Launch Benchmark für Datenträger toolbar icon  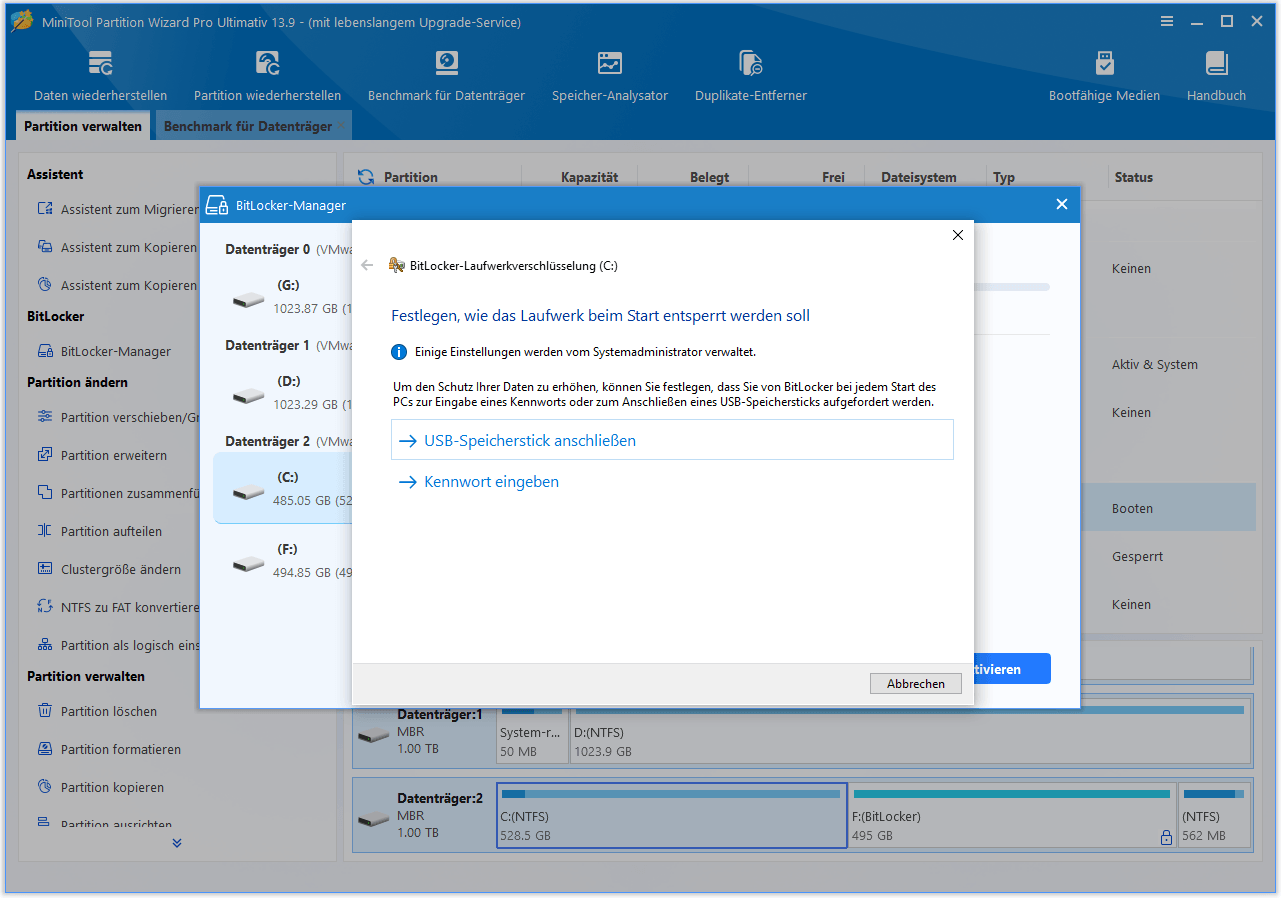[446, 76]
